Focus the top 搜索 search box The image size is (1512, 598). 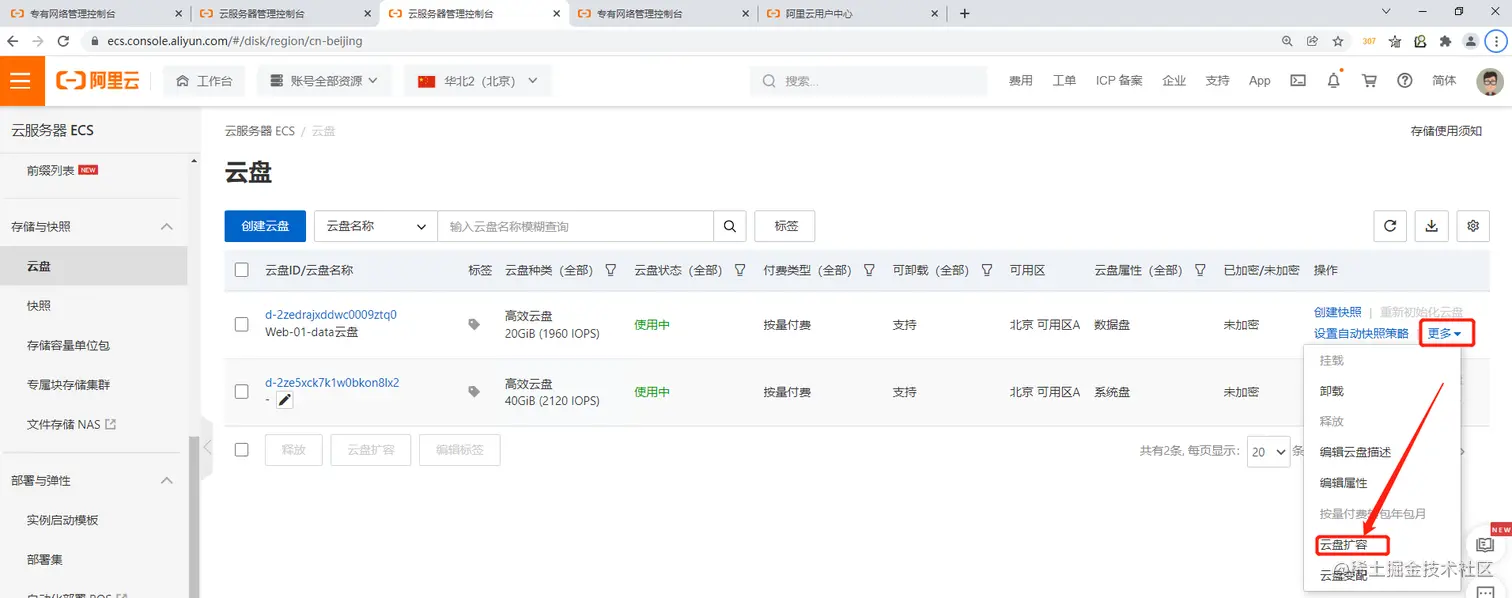[x=868, y=81]
